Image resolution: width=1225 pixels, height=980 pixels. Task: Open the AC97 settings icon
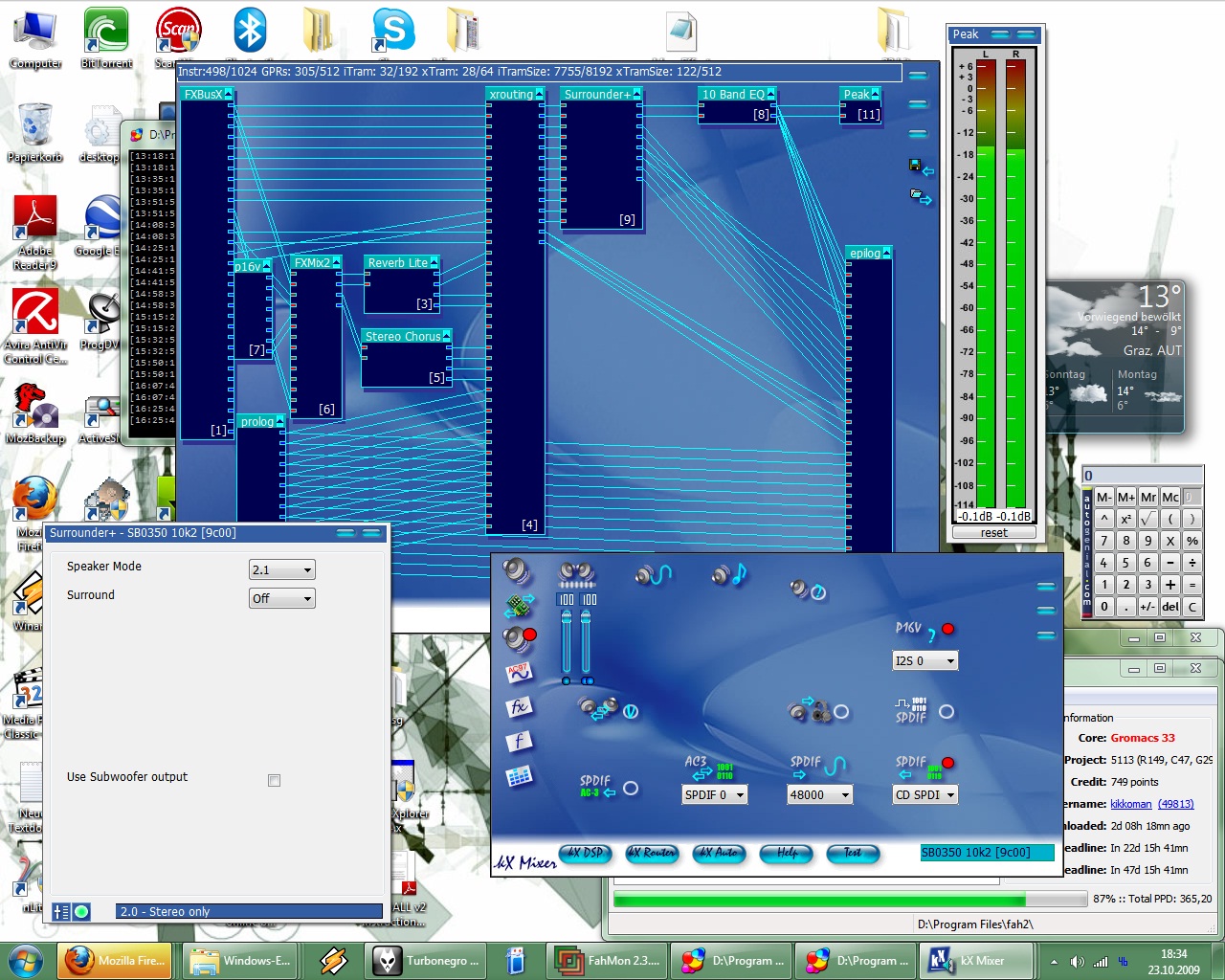click(519, 673)
